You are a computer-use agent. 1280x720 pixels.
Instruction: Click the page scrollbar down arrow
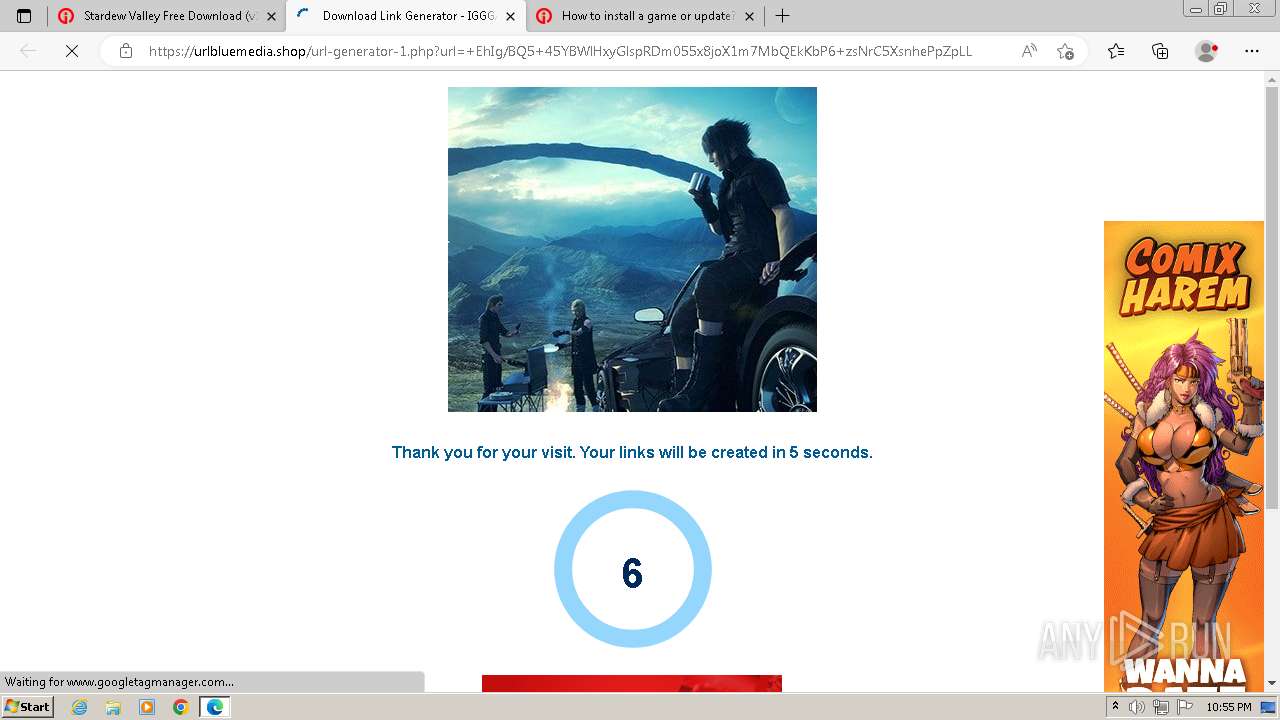(x=1272, y=684)
